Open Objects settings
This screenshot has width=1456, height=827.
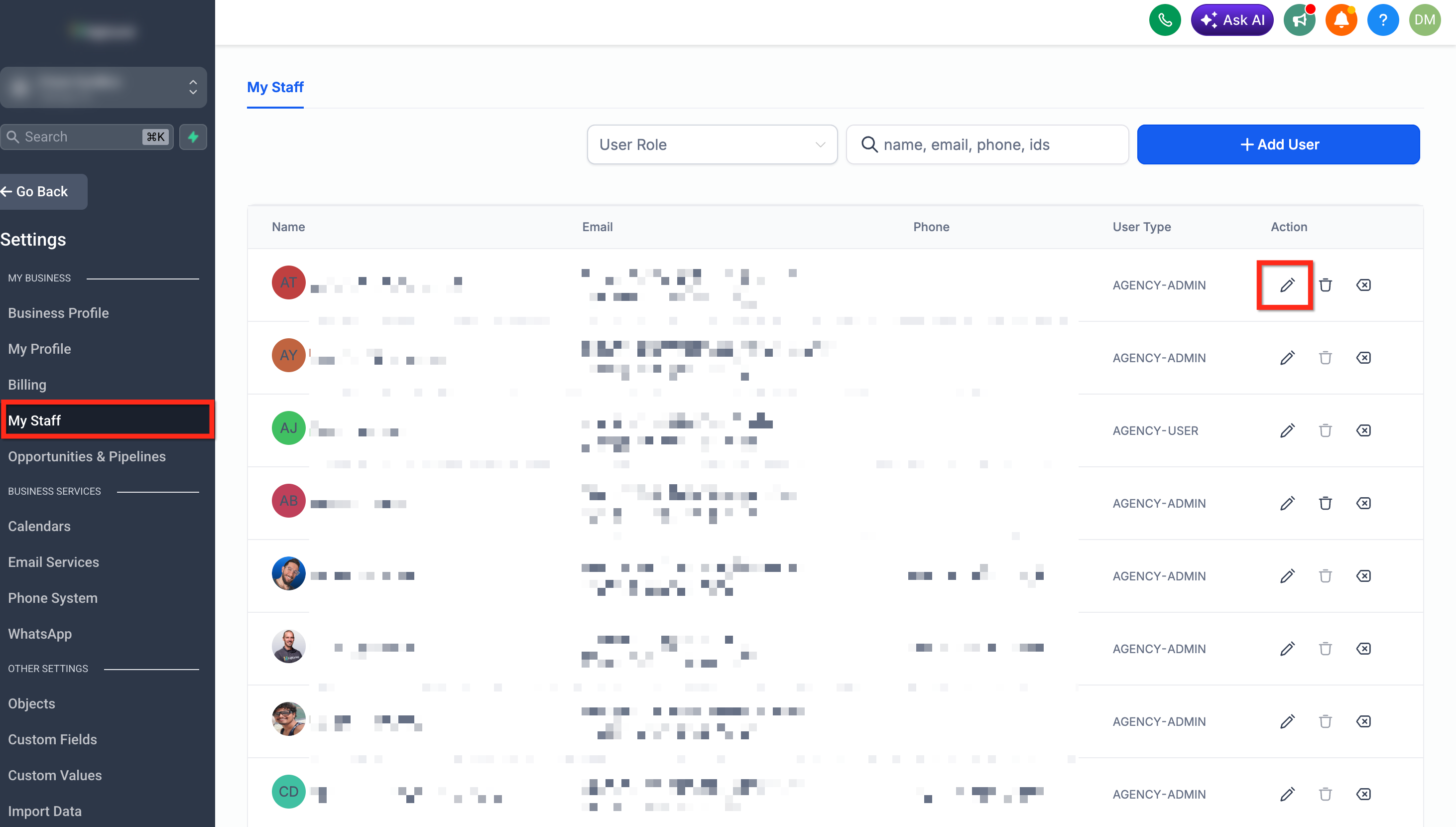pyautogui.click(x=32, y=704)
